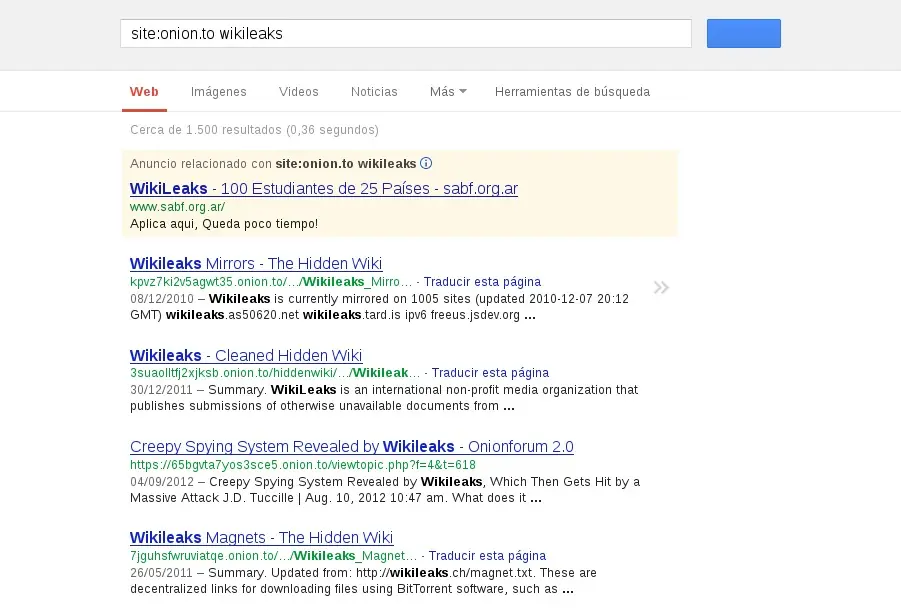Click Traducir esta página for Wikileaks Mirrors
This screenshot has height=613, width=901.
[482, 282]
